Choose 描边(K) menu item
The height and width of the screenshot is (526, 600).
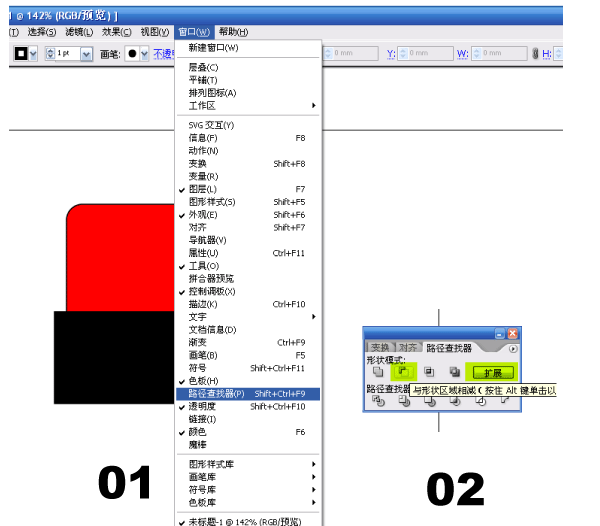point(248,305)
